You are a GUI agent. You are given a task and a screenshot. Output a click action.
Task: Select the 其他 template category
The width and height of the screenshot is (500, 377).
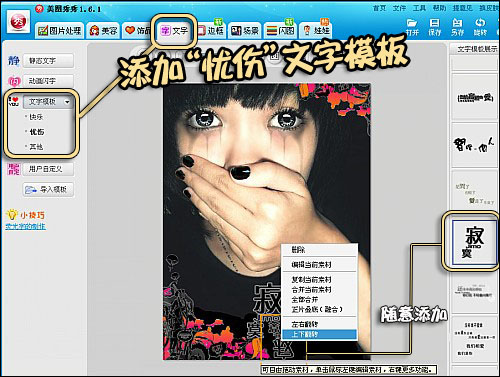coord(36,147)
